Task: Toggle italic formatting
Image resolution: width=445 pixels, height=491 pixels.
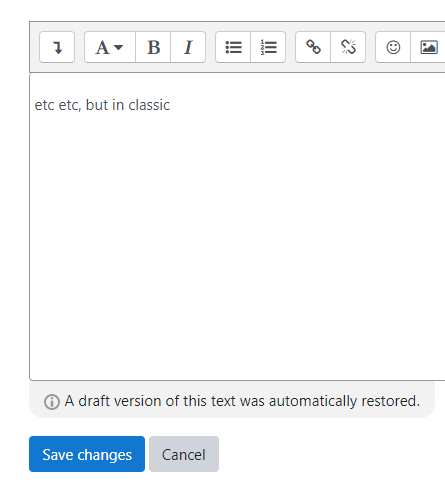Action: pyautogui.click(x=188, y=47)
